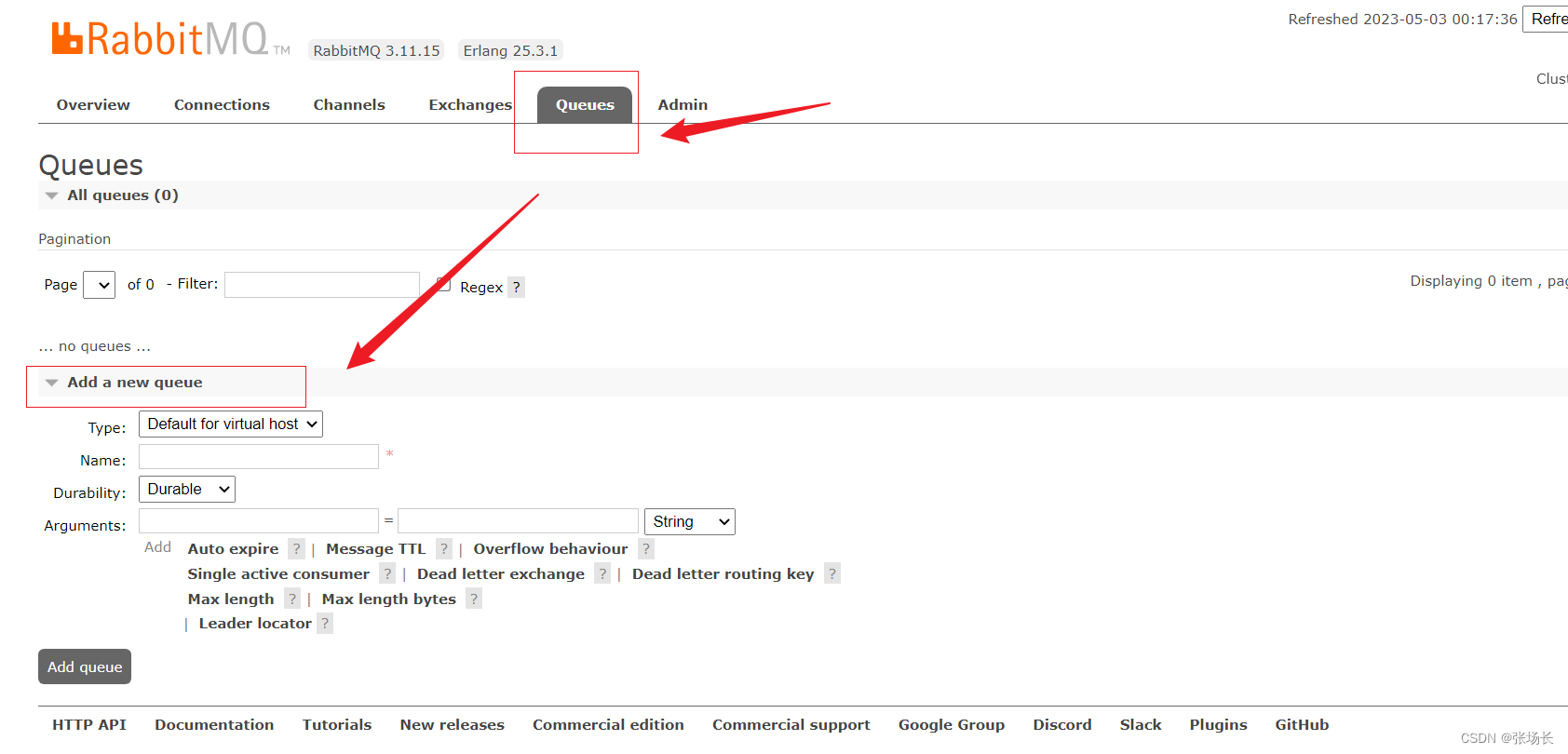
Task: Open the GitHub footer link
Action: coord(1302,725)
